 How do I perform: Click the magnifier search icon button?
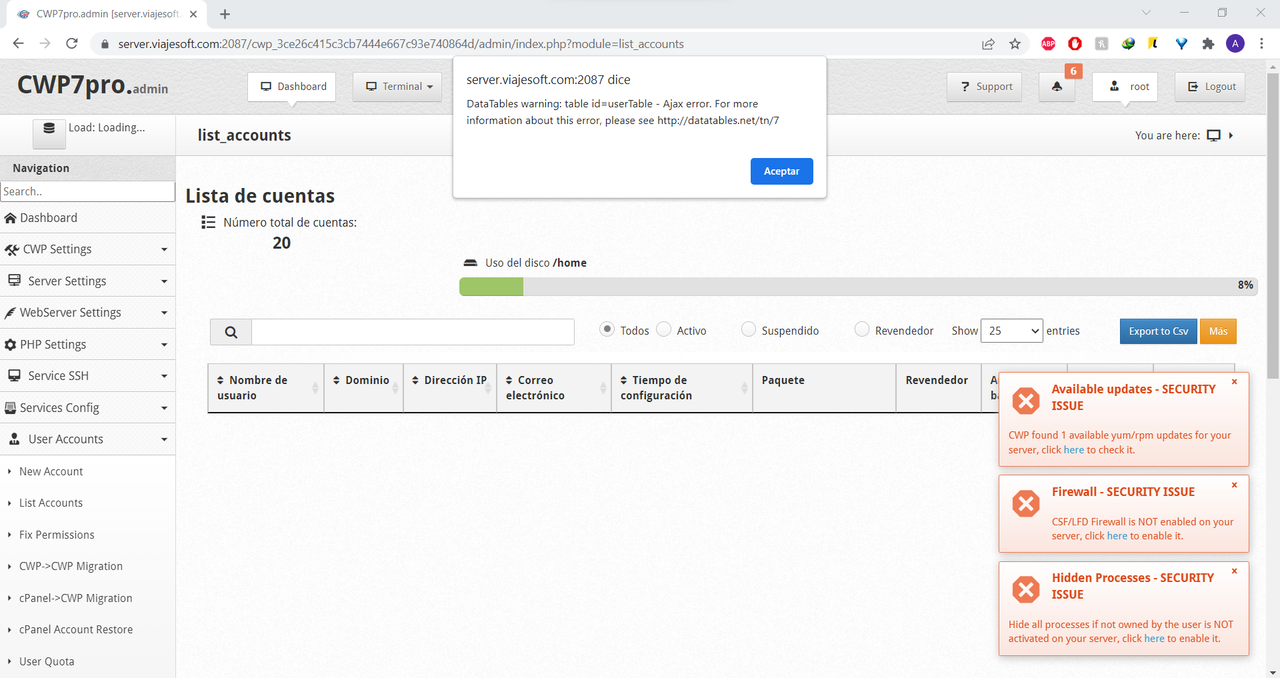[x=231, y=332]
